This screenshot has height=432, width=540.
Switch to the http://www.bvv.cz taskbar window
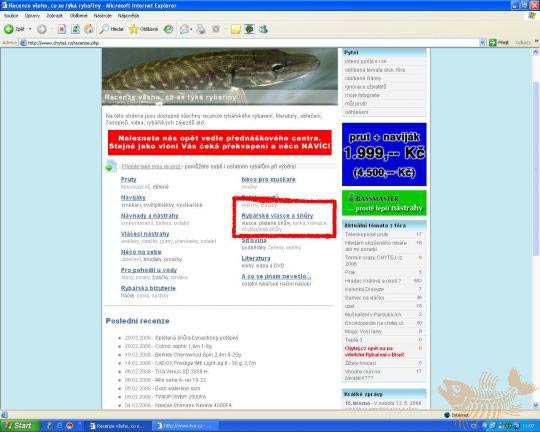(x=185, y=426)
